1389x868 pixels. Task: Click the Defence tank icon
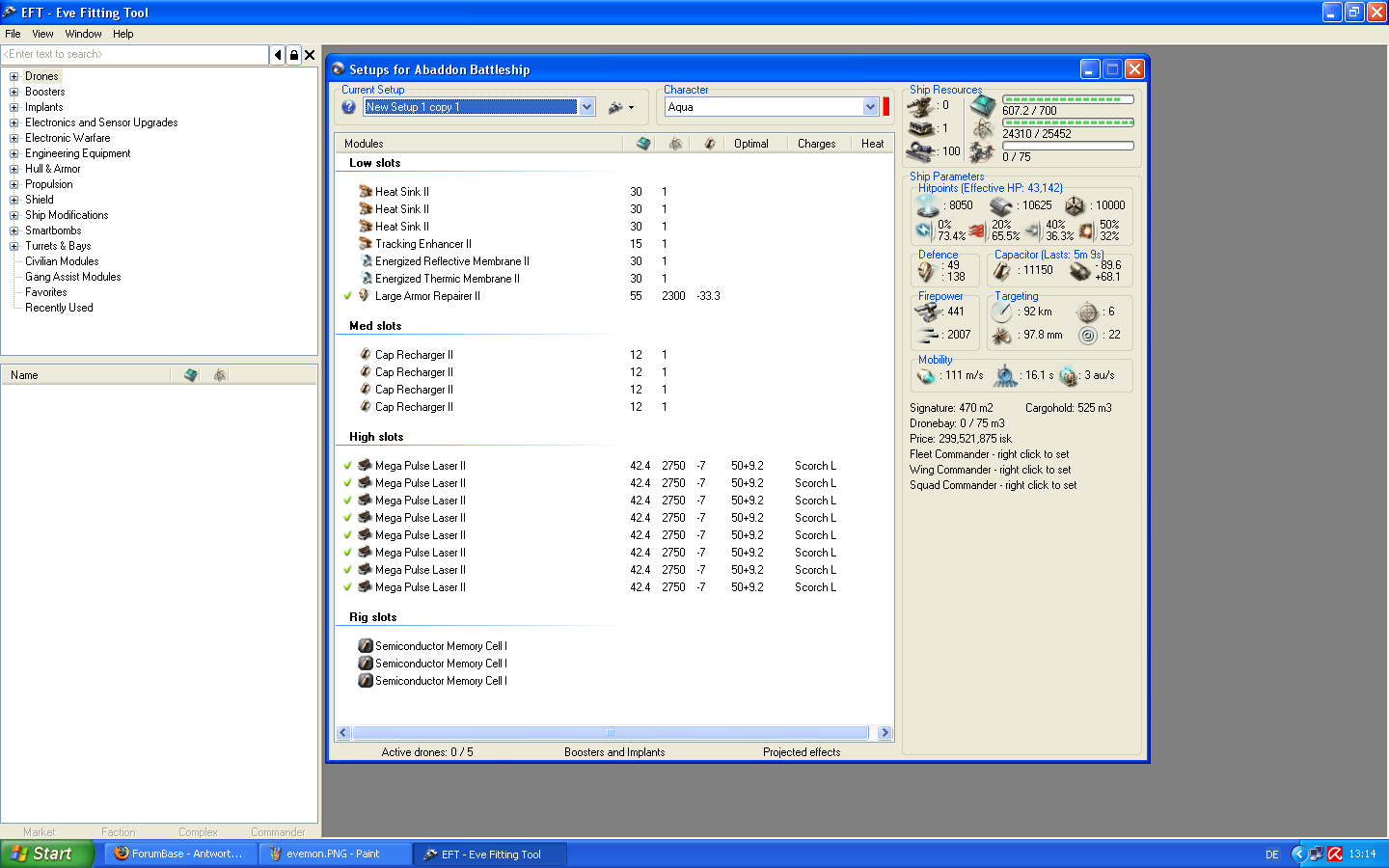tap(926, 272)
